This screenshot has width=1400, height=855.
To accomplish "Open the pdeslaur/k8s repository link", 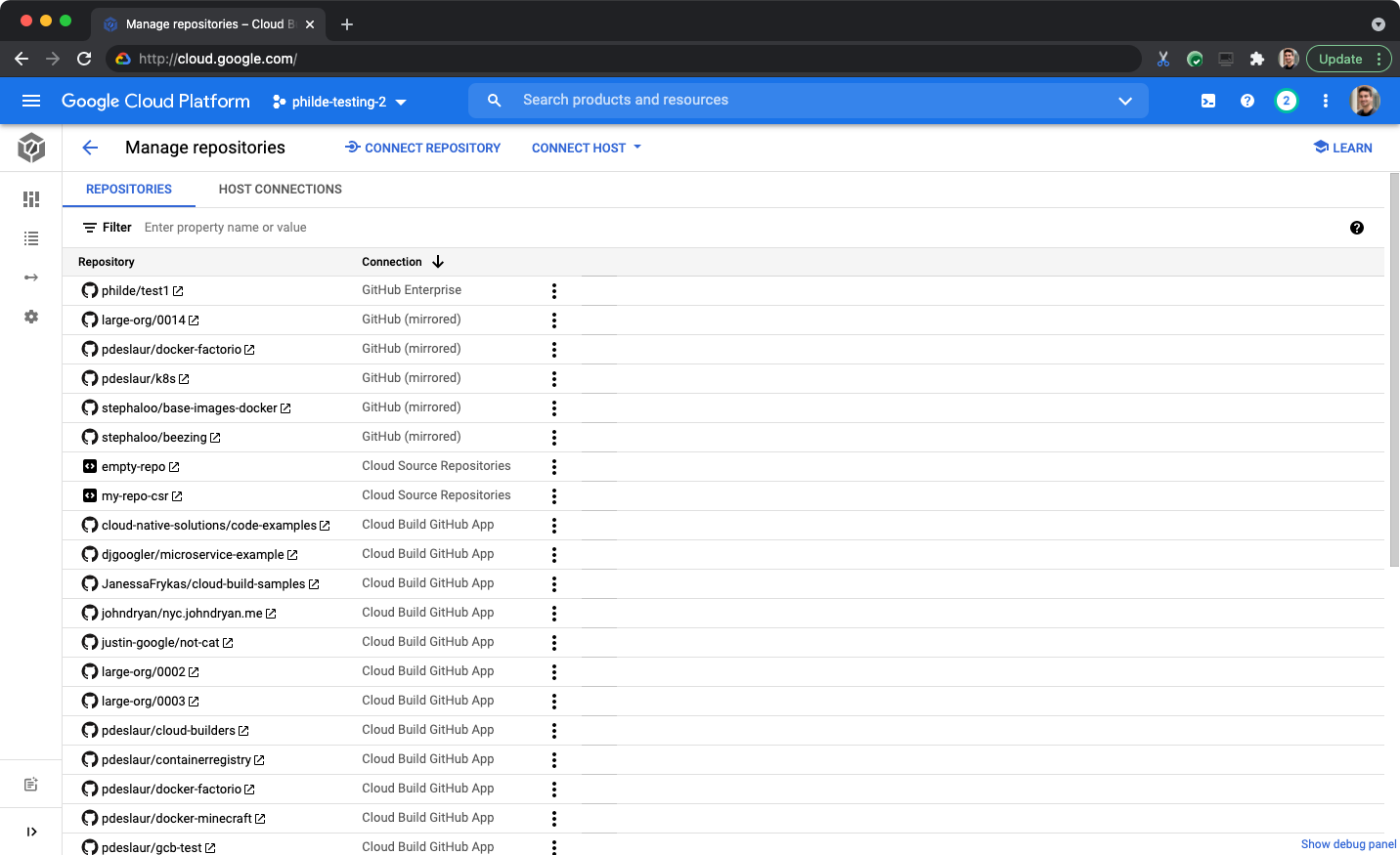I will click(x=139, y=379).
